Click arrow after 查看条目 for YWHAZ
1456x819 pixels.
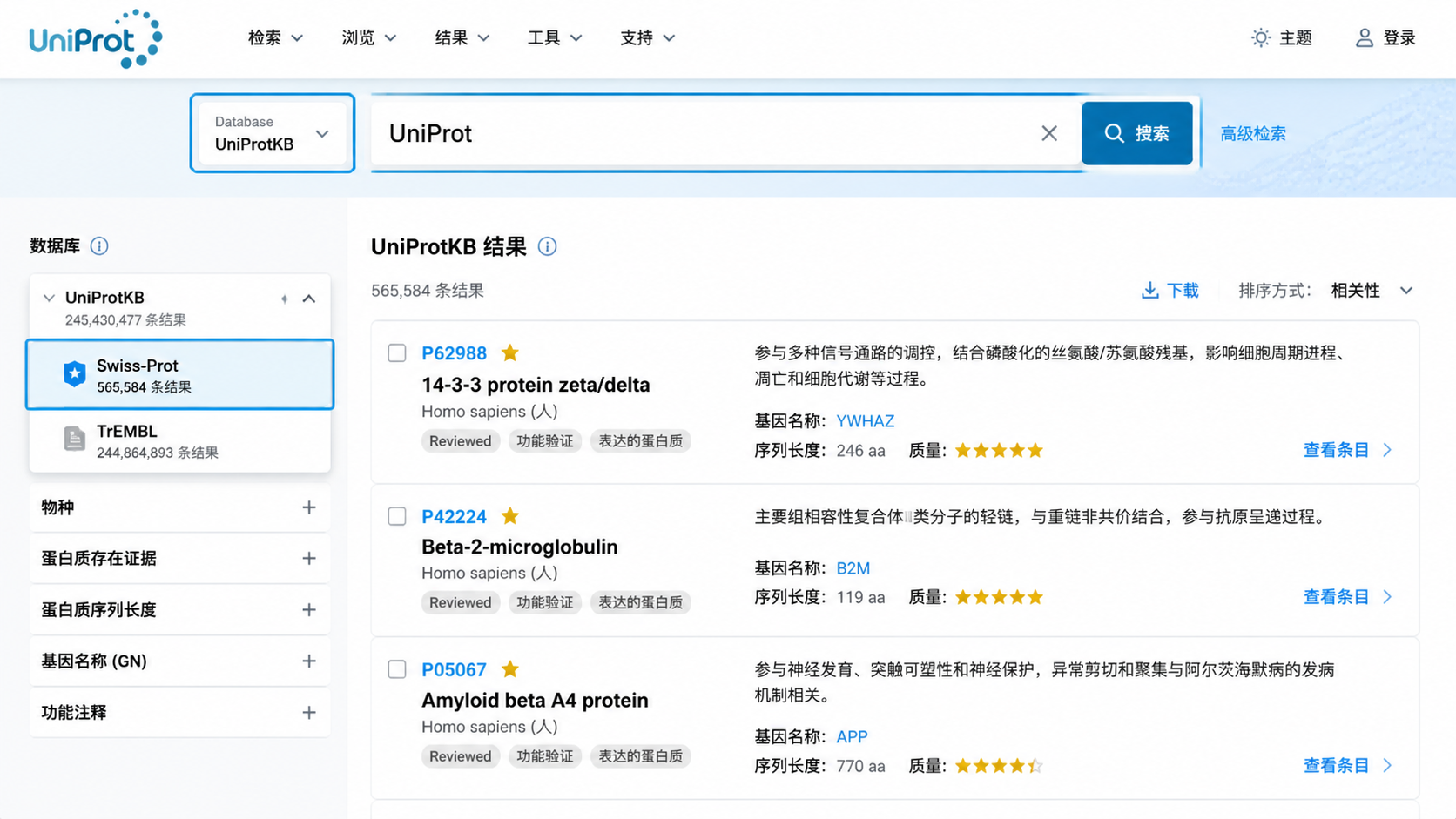pos(1388,450)
